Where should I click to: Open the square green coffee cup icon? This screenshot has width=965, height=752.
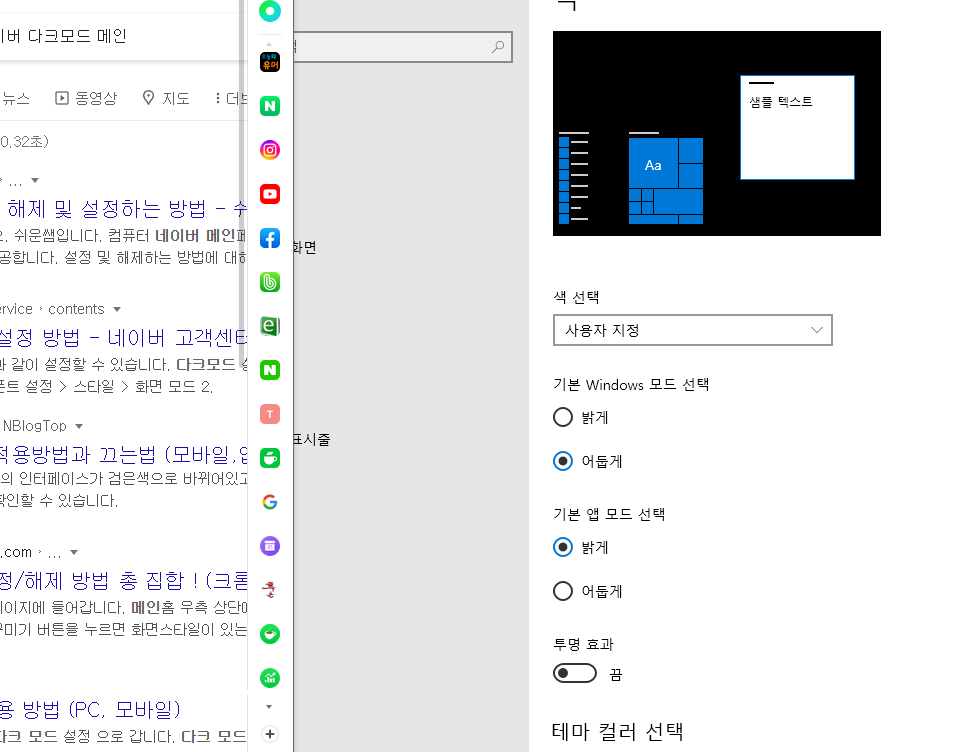(x=270, y=458)
